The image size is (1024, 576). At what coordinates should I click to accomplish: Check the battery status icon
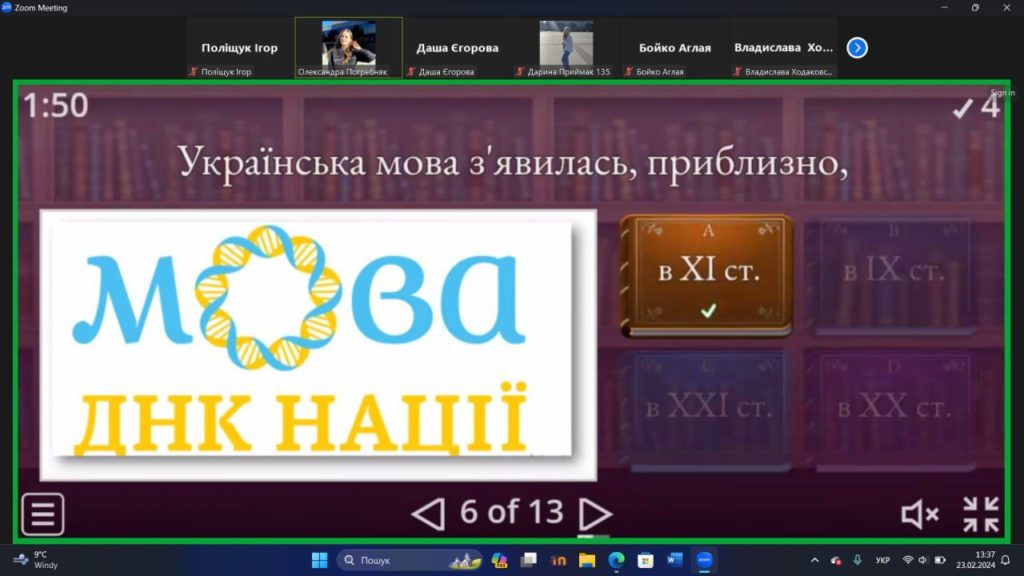940,560
